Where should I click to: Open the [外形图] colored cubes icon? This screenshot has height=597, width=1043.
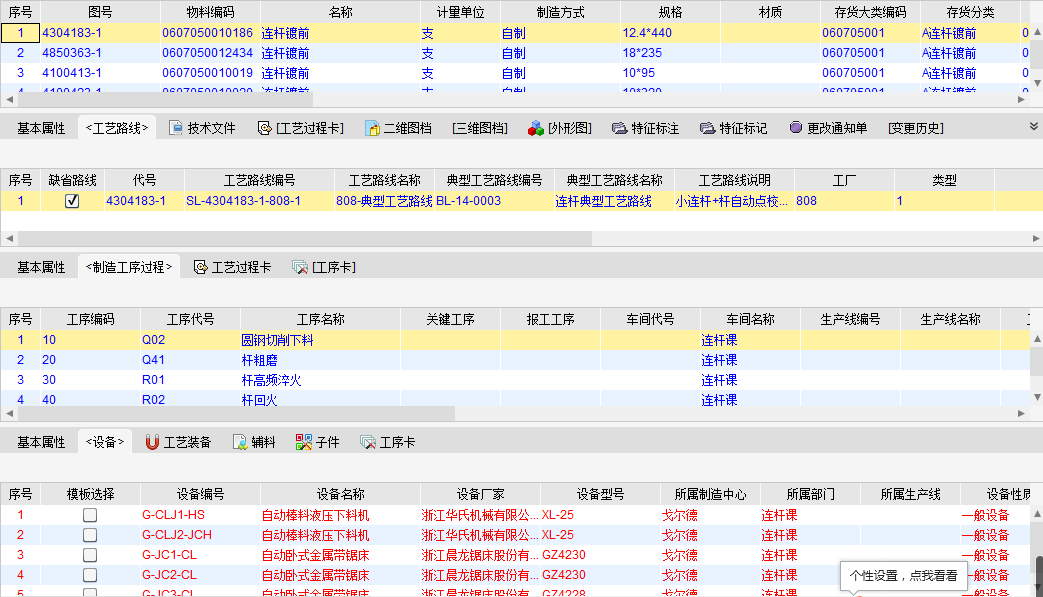point(535,128)
